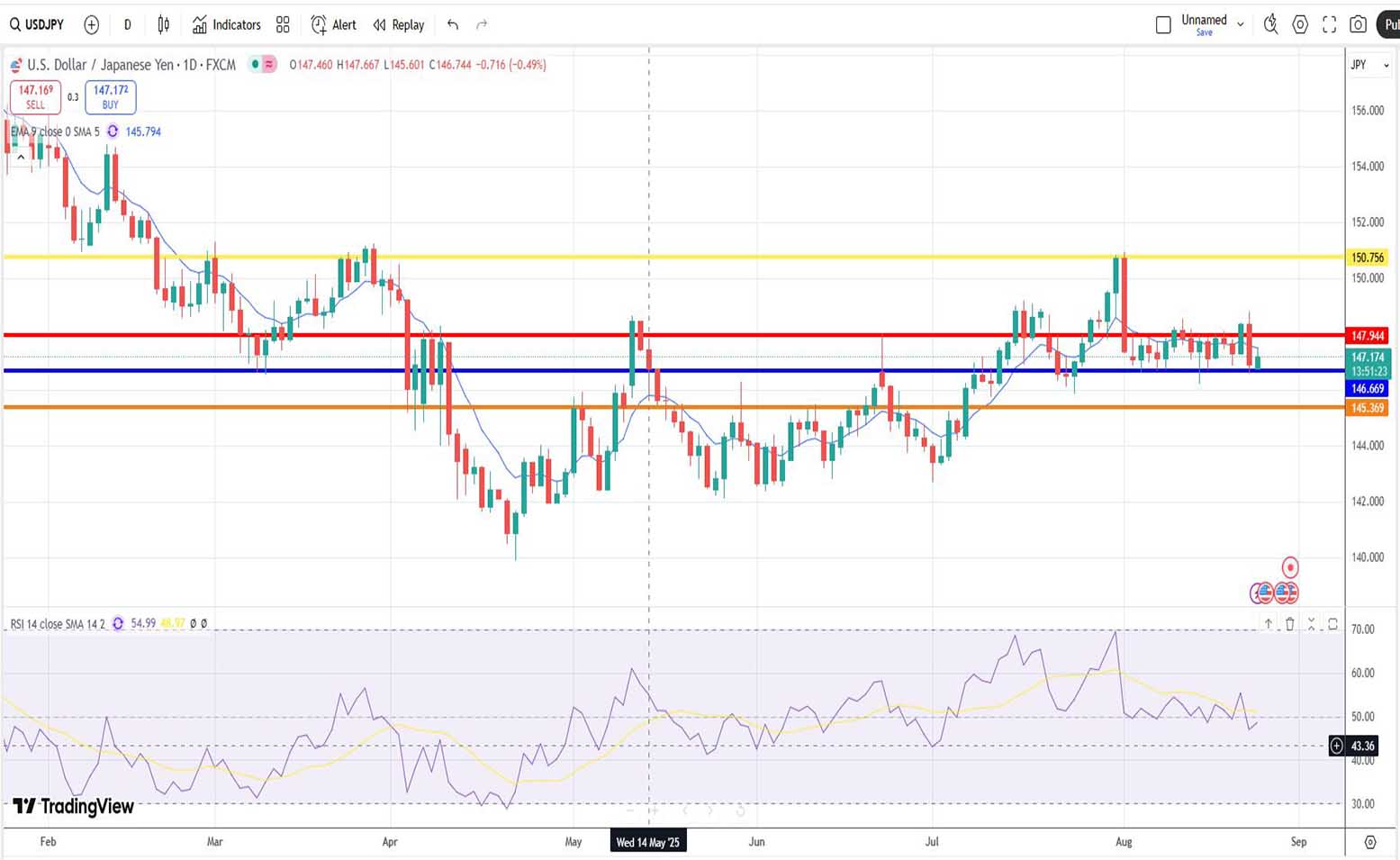Expand the Unnamed layout dropdown arrow
The image size is (1400, 860).
point(1241,25)
